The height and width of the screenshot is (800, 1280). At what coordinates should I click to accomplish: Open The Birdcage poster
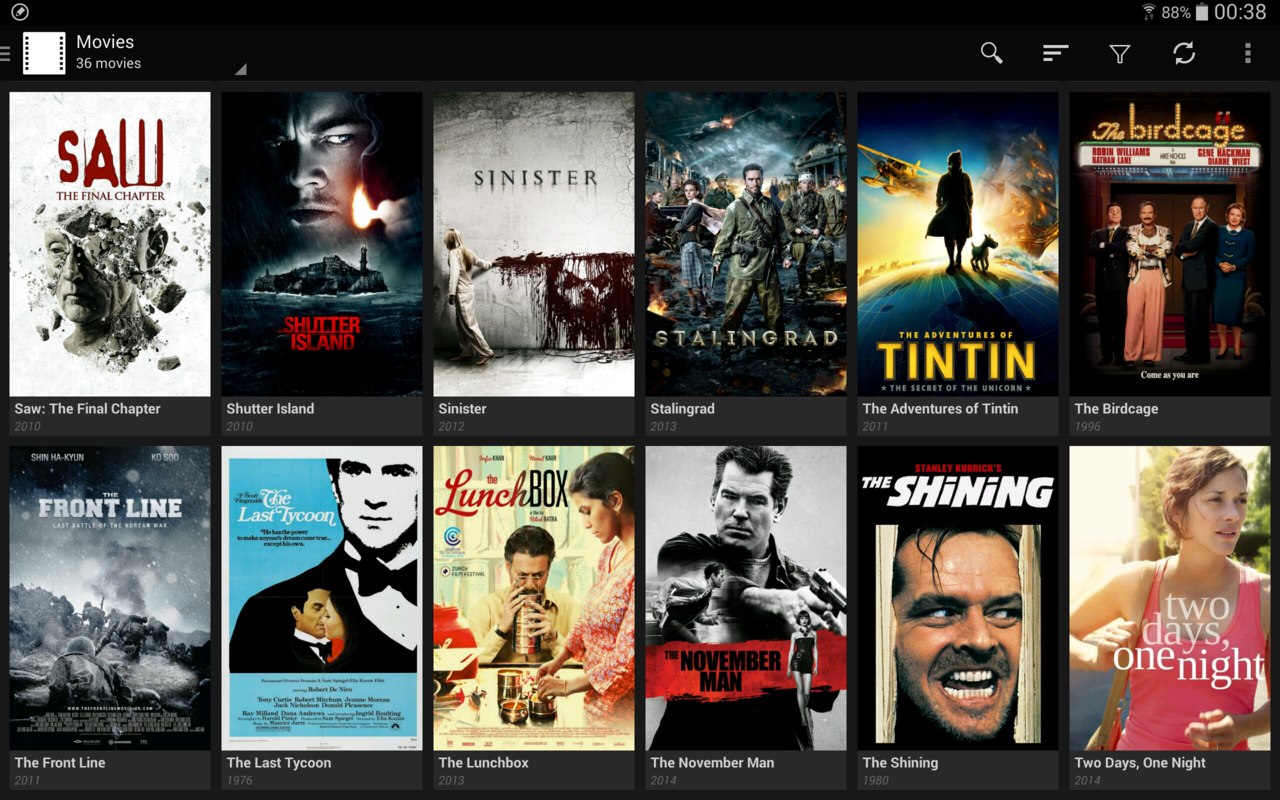pos(1170,244)
